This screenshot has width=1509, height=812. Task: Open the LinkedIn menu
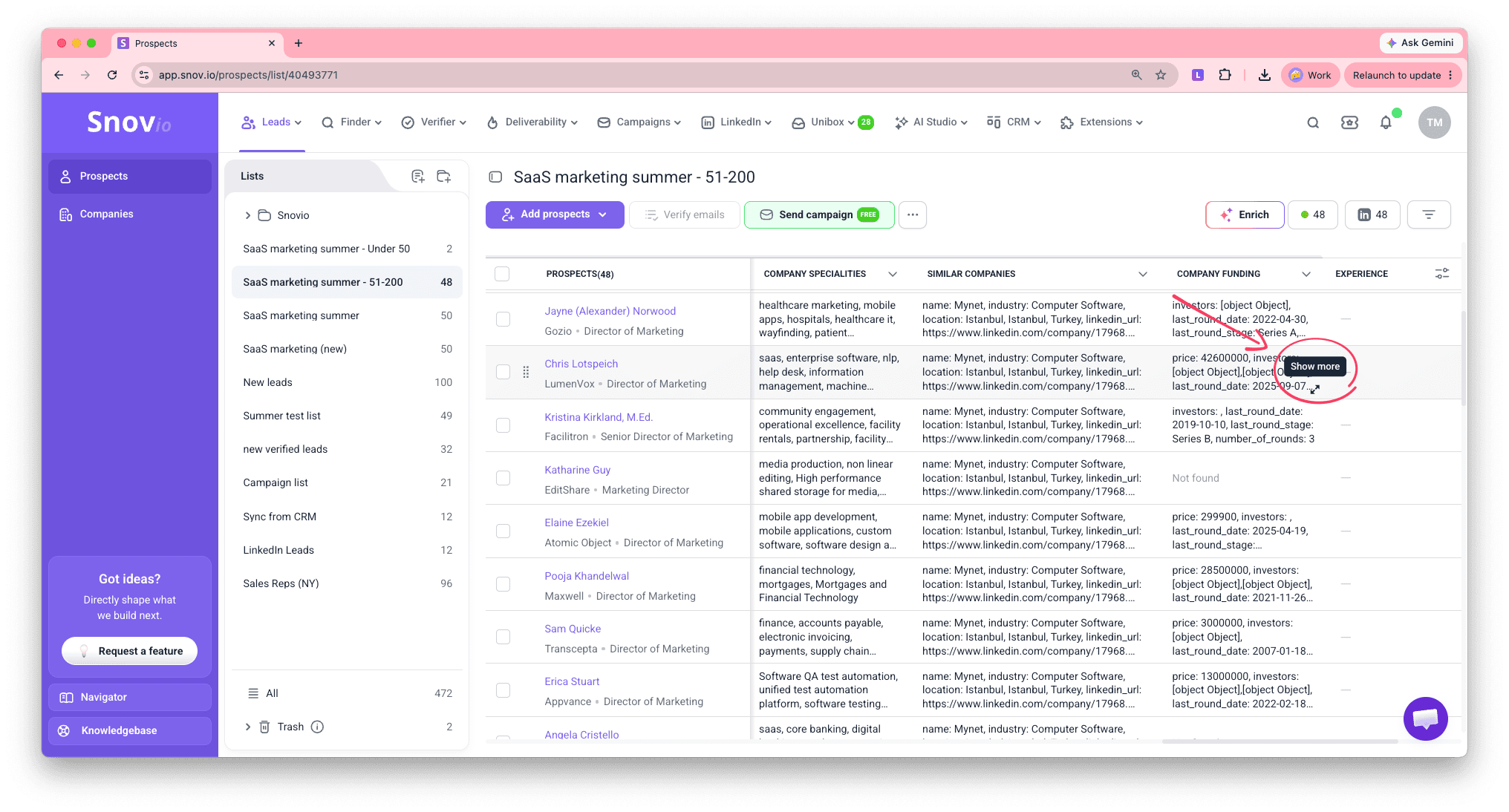click(737, 122)
